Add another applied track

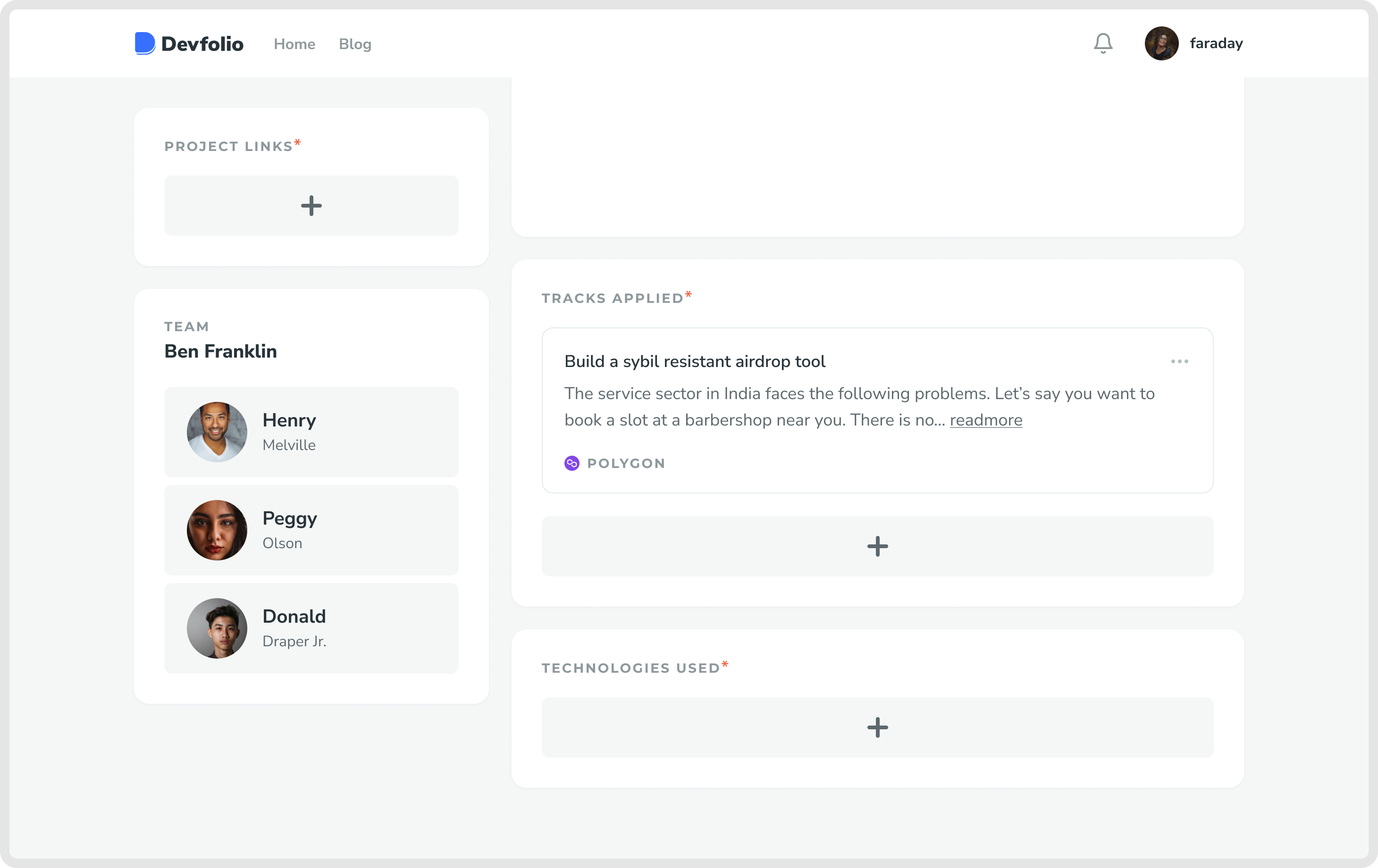point(877,546)
